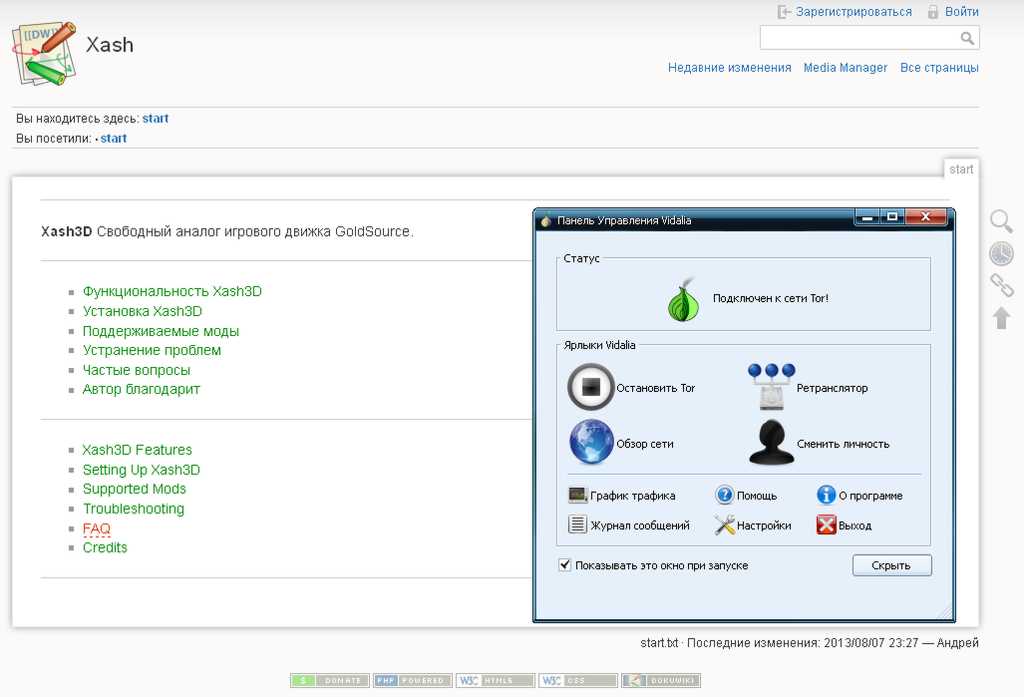Click the Войти login link
Viewport: 1024px width, 697px height.
pyautogui.click(x=961, y=12)
